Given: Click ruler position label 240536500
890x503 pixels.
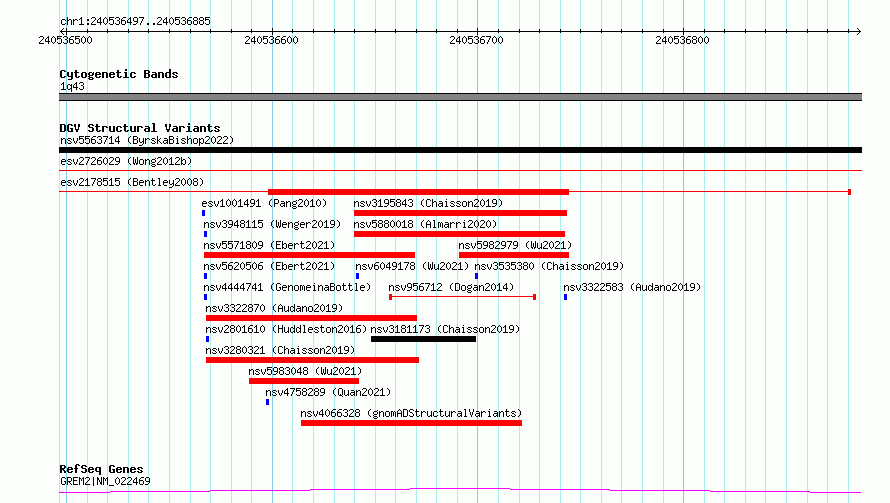Looking at the screenshot, I should tap(65, 40).
